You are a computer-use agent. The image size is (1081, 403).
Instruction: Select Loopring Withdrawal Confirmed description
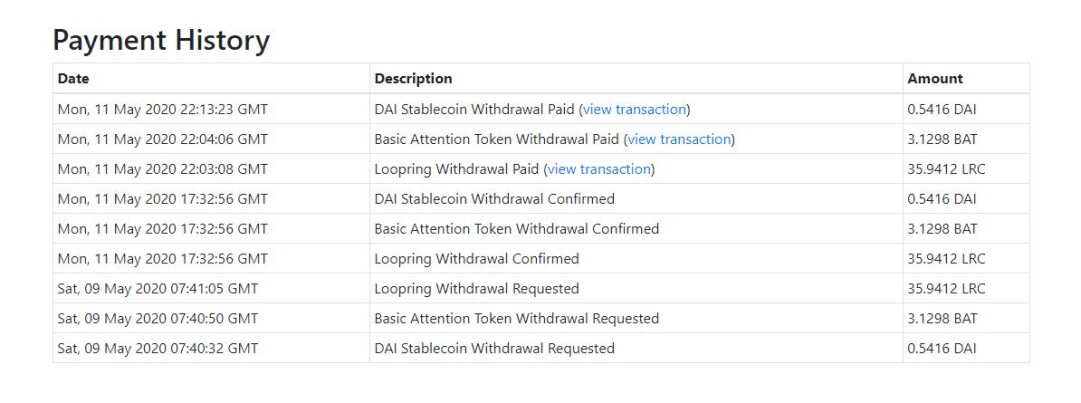(x=476, y=259)
